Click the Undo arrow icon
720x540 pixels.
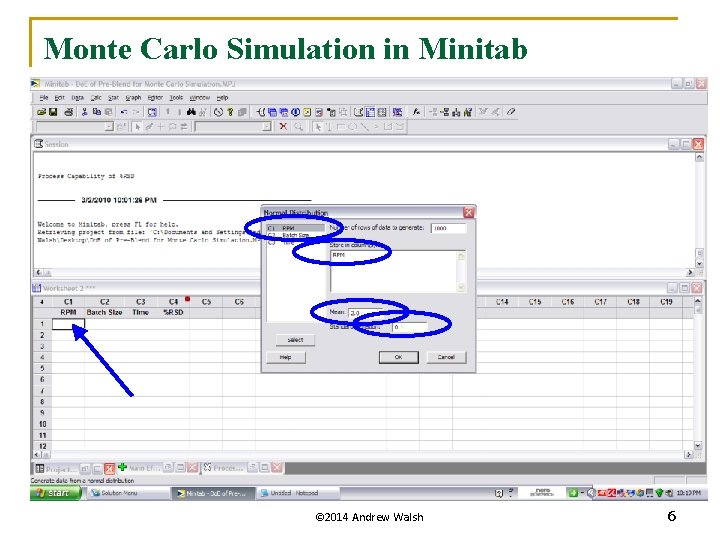[124, 112]
